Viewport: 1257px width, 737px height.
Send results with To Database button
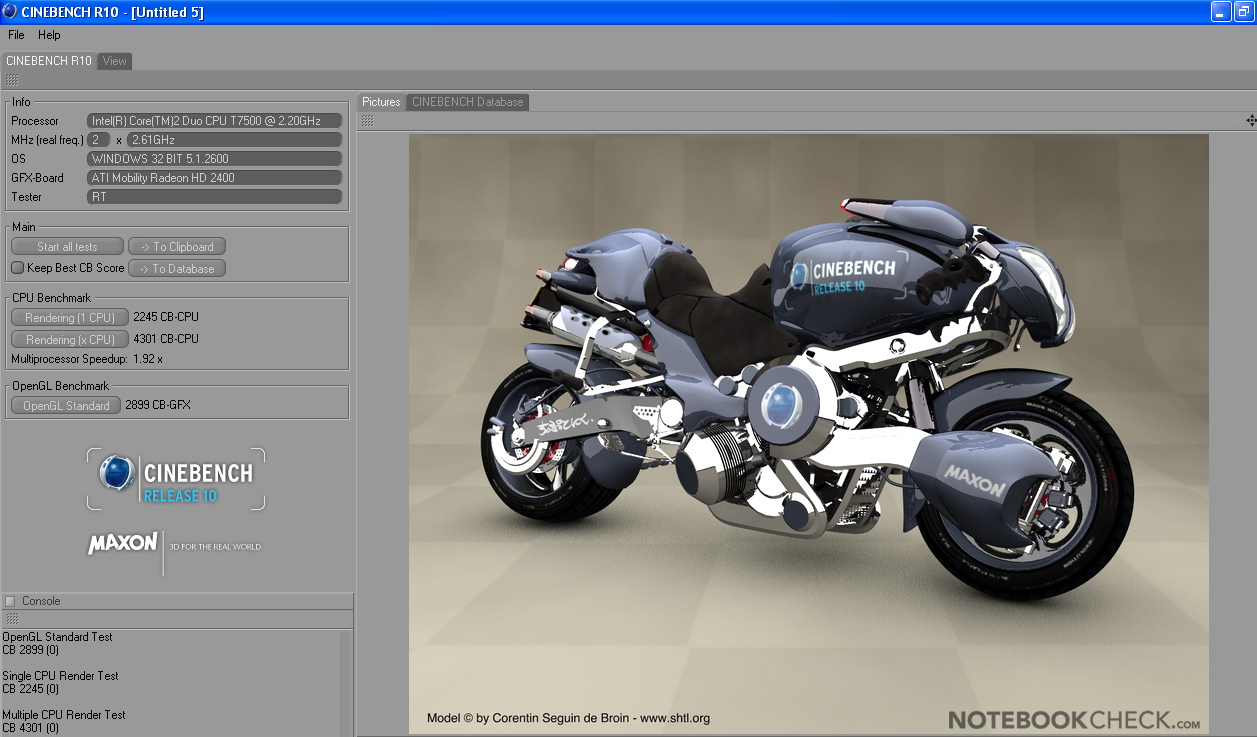click(x=177, y=269)
